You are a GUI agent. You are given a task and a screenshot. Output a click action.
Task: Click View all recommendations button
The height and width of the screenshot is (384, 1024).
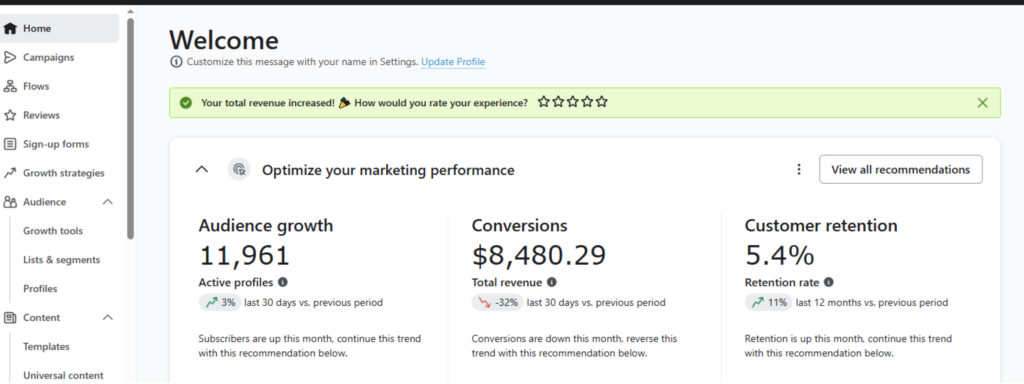point(901,169)
